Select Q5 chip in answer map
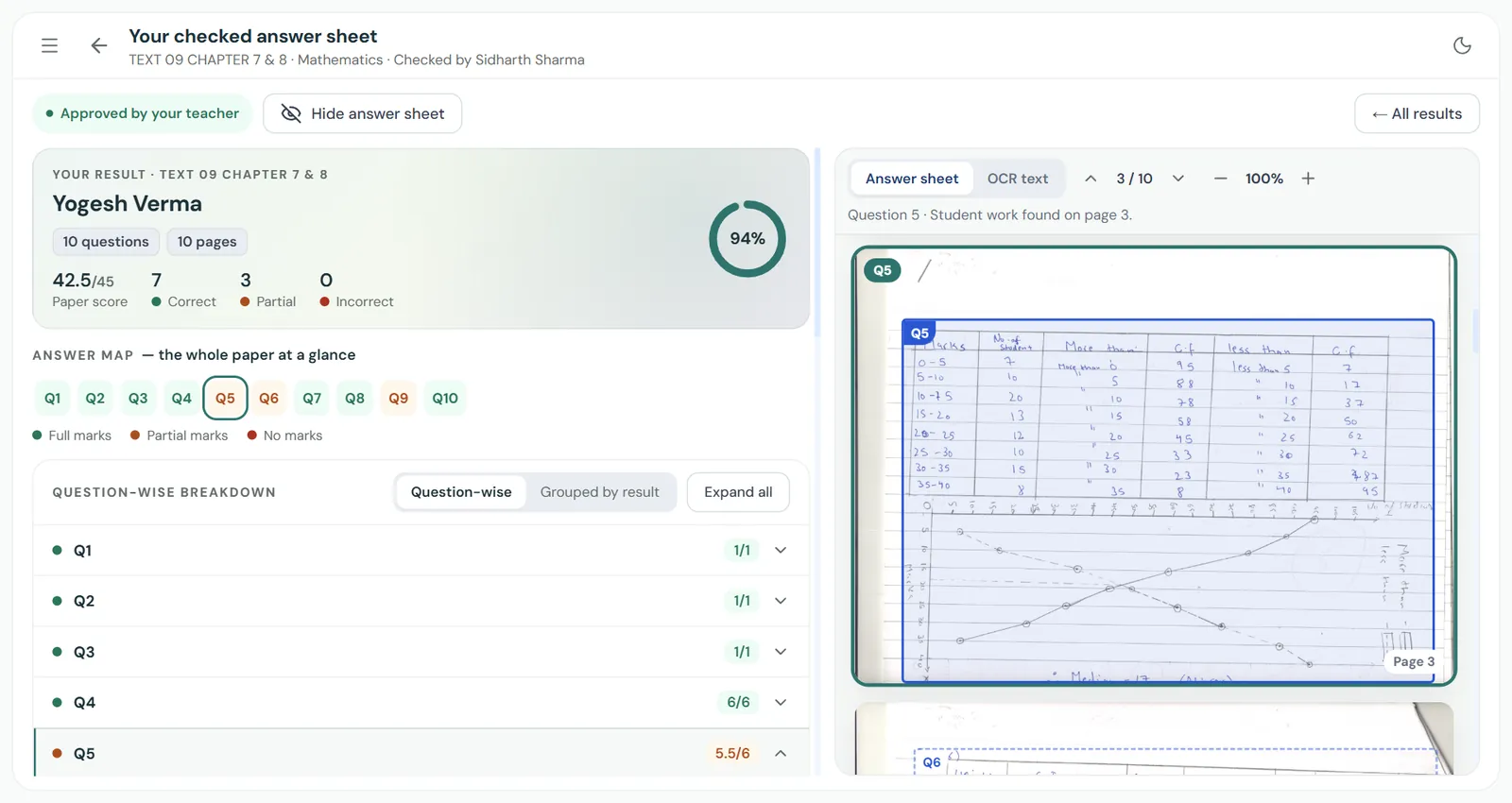 click(x=225, y=398)
